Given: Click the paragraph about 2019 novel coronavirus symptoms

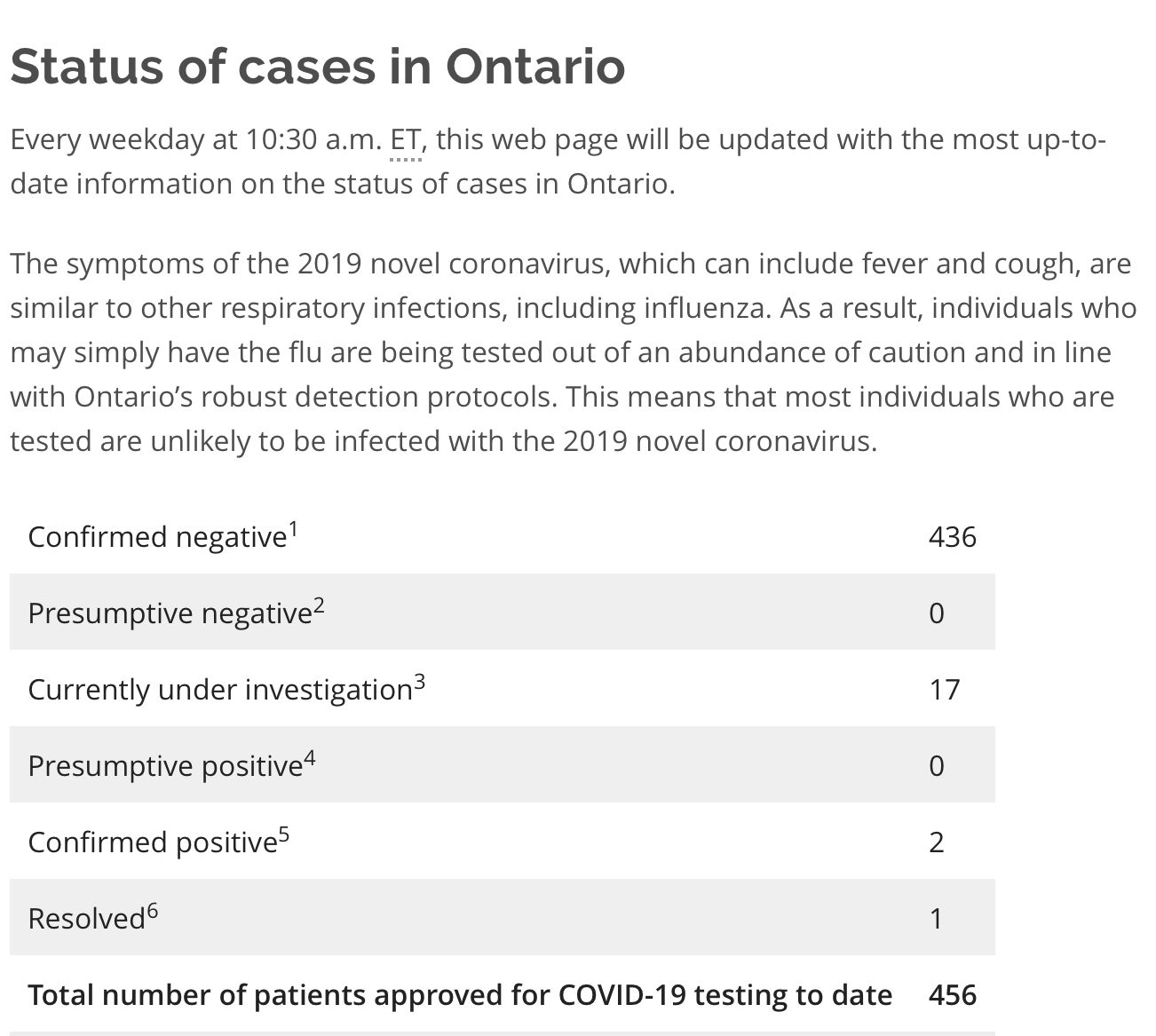Looking at the screenshot, I should click(x=574, y=352).
